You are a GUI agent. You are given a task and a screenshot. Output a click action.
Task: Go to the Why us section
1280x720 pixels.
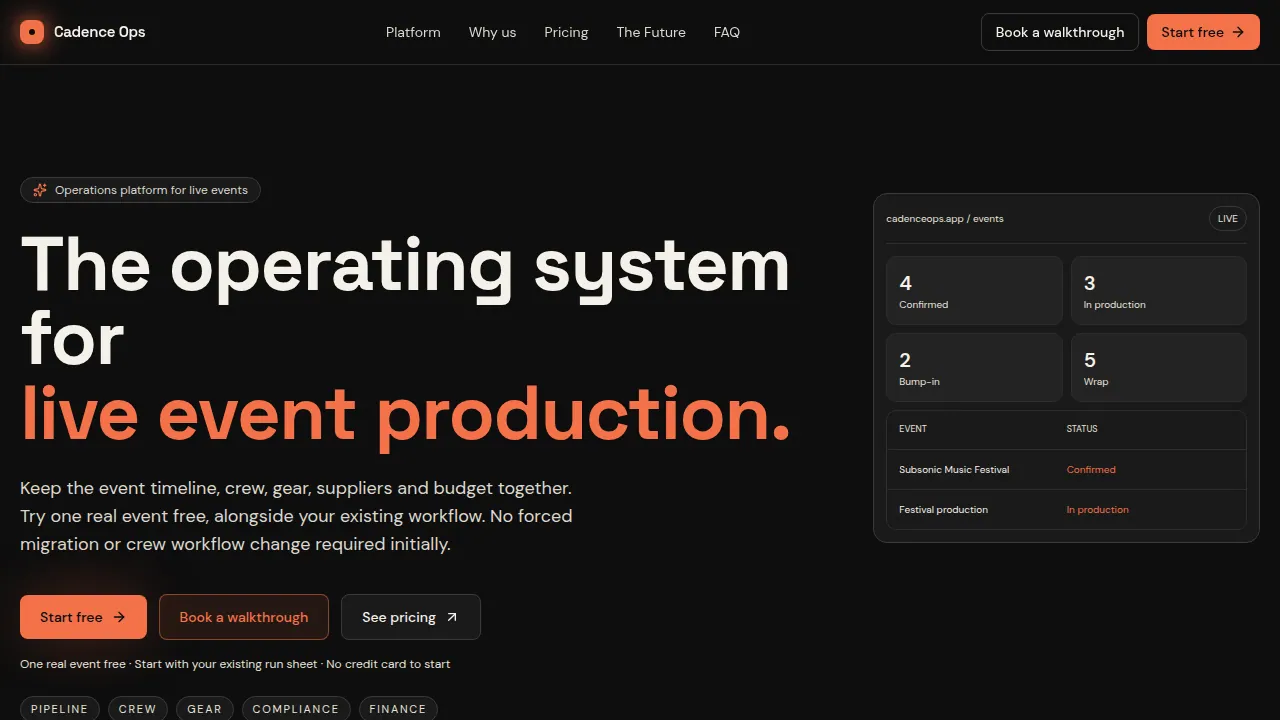click(x=492, y=32)
